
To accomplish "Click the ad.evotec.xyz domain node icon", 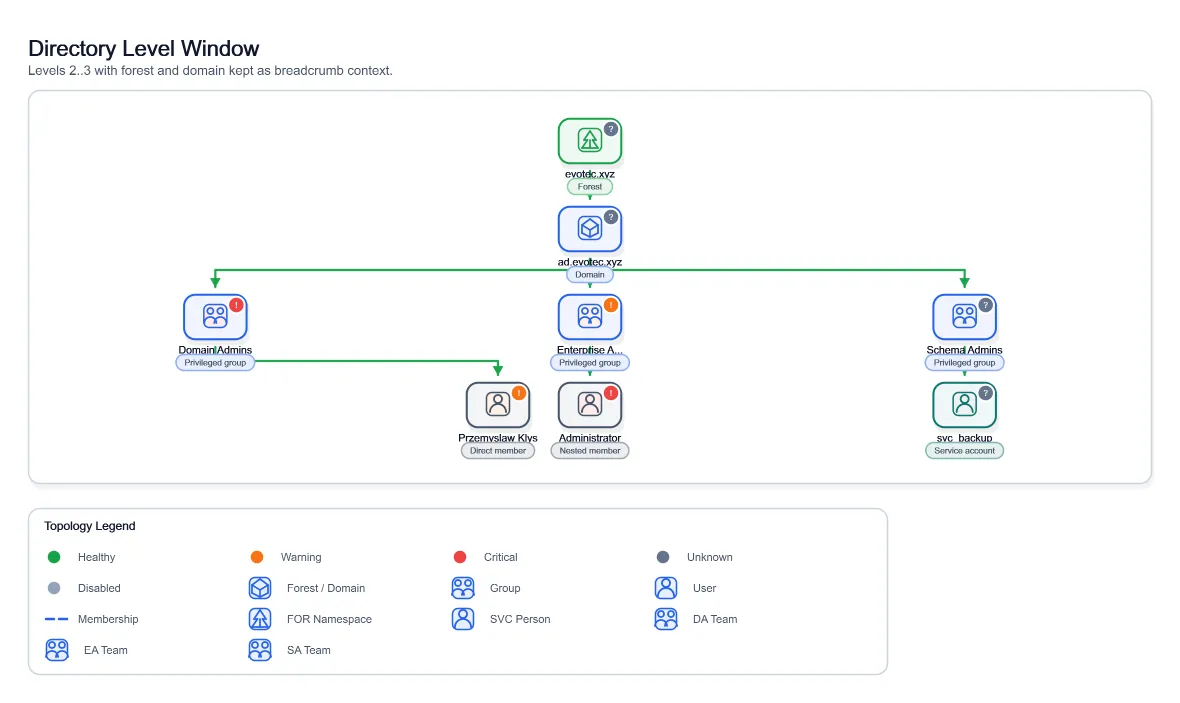I will coord(590,229).
